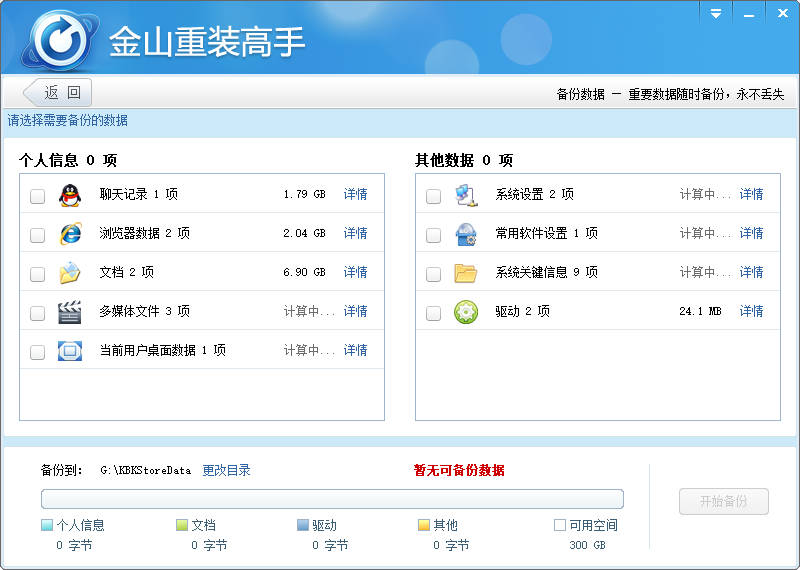Click the 其他数据 0 项 heading
This screenshot has height=570, width=800.
point(464,160)
